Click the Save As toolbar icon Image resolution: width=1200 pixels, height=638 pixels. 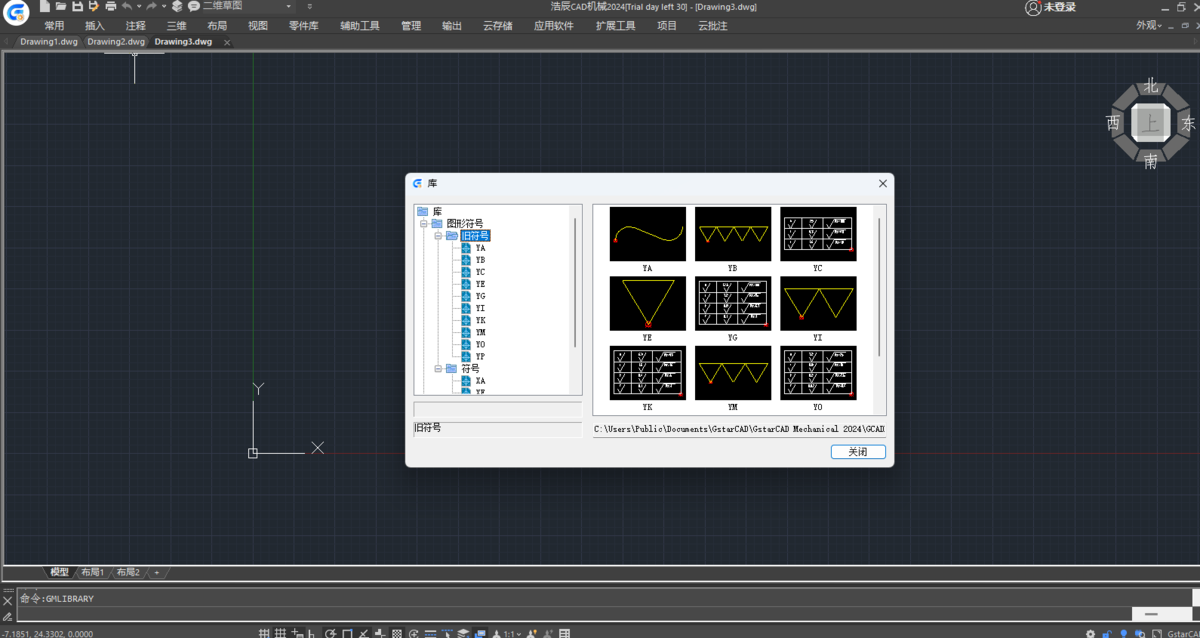coord(93,6)
